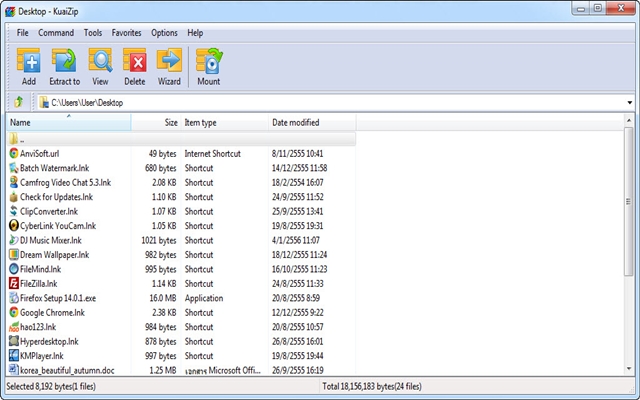Select the Google Chrome.lnk icon
This screenshot has width=640, height=400.
point(14,312)
